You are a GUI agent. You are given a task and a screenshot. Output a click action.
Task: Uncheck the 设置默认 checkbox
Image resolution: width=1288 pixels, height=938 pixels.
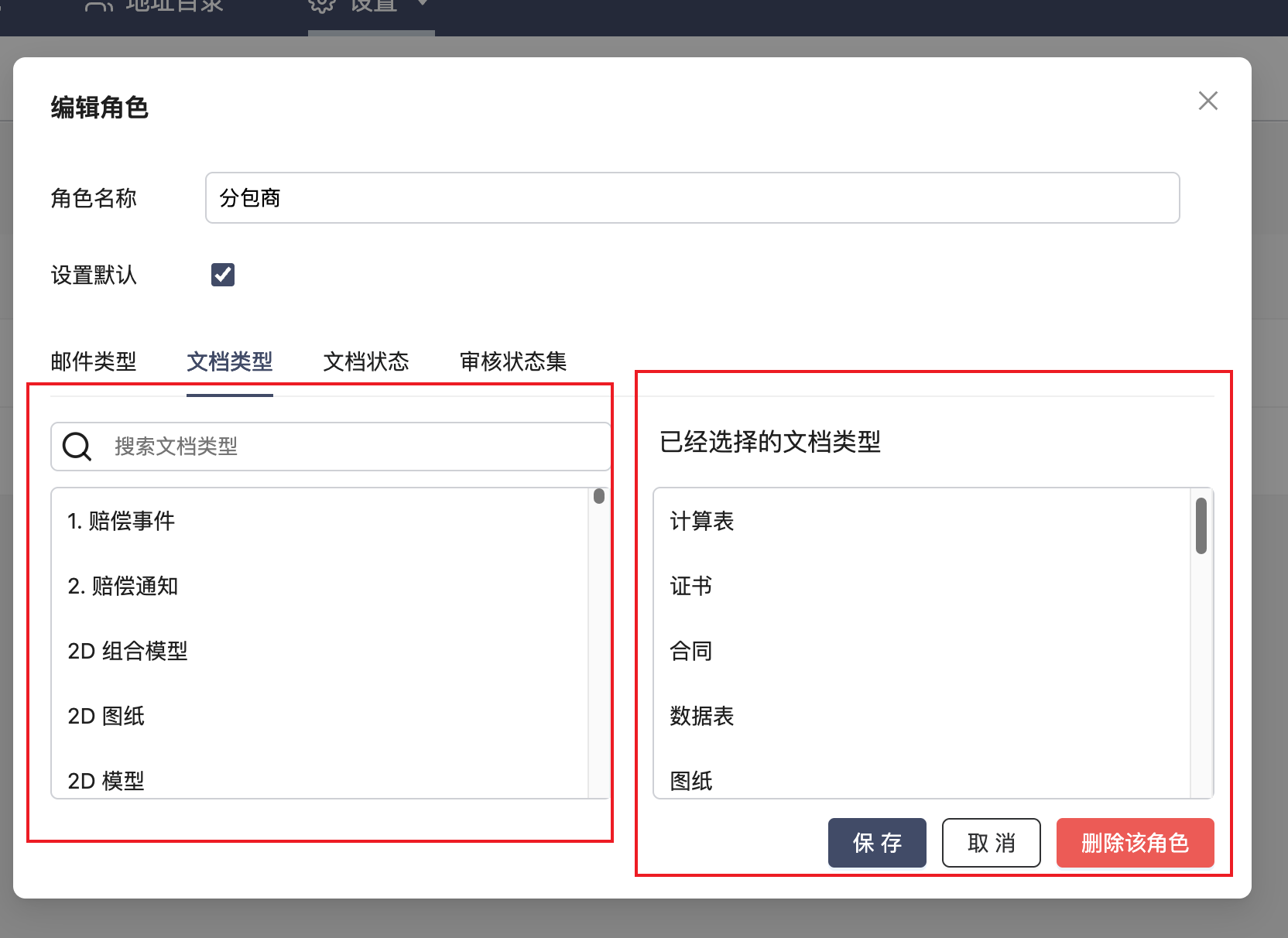point(223,275)
